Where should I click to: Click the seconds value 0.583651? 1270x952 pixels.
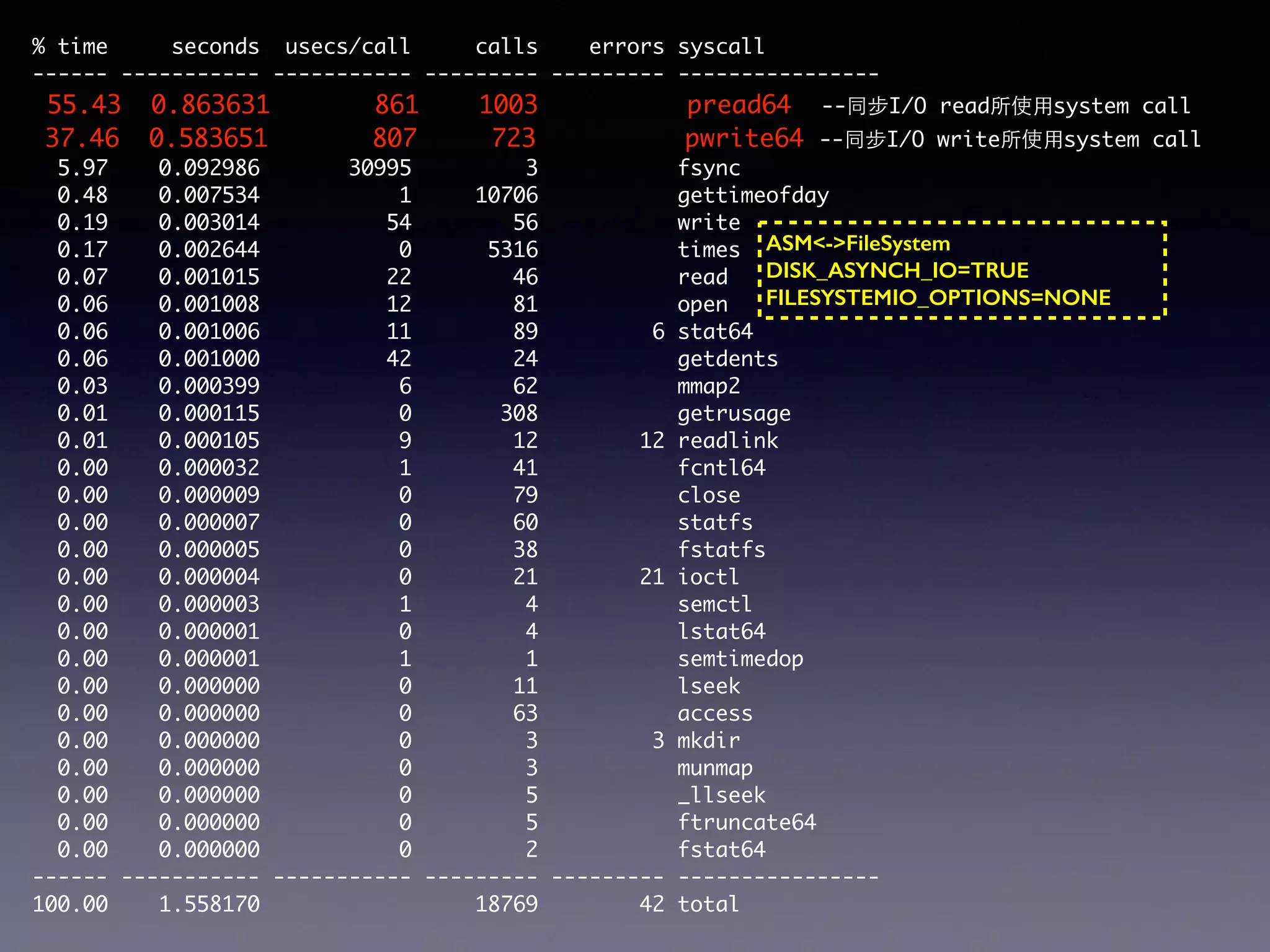pos(208,138)
